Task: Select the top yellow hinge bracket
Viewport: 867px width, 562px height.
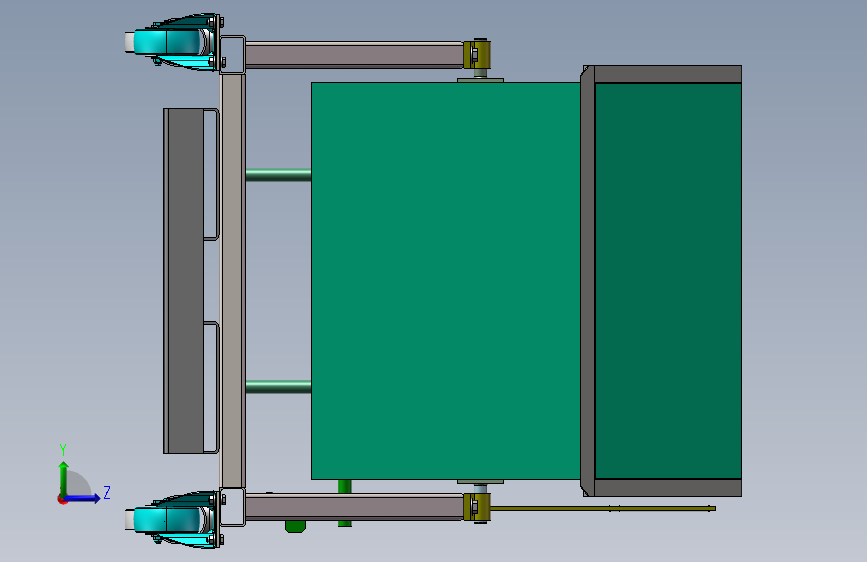Action: point(477,54)
